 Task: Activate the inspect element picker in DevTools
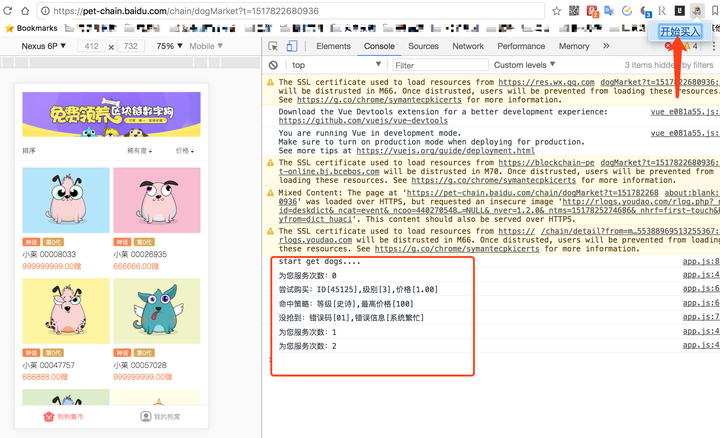pyautogui.click(x=273, y=46)
